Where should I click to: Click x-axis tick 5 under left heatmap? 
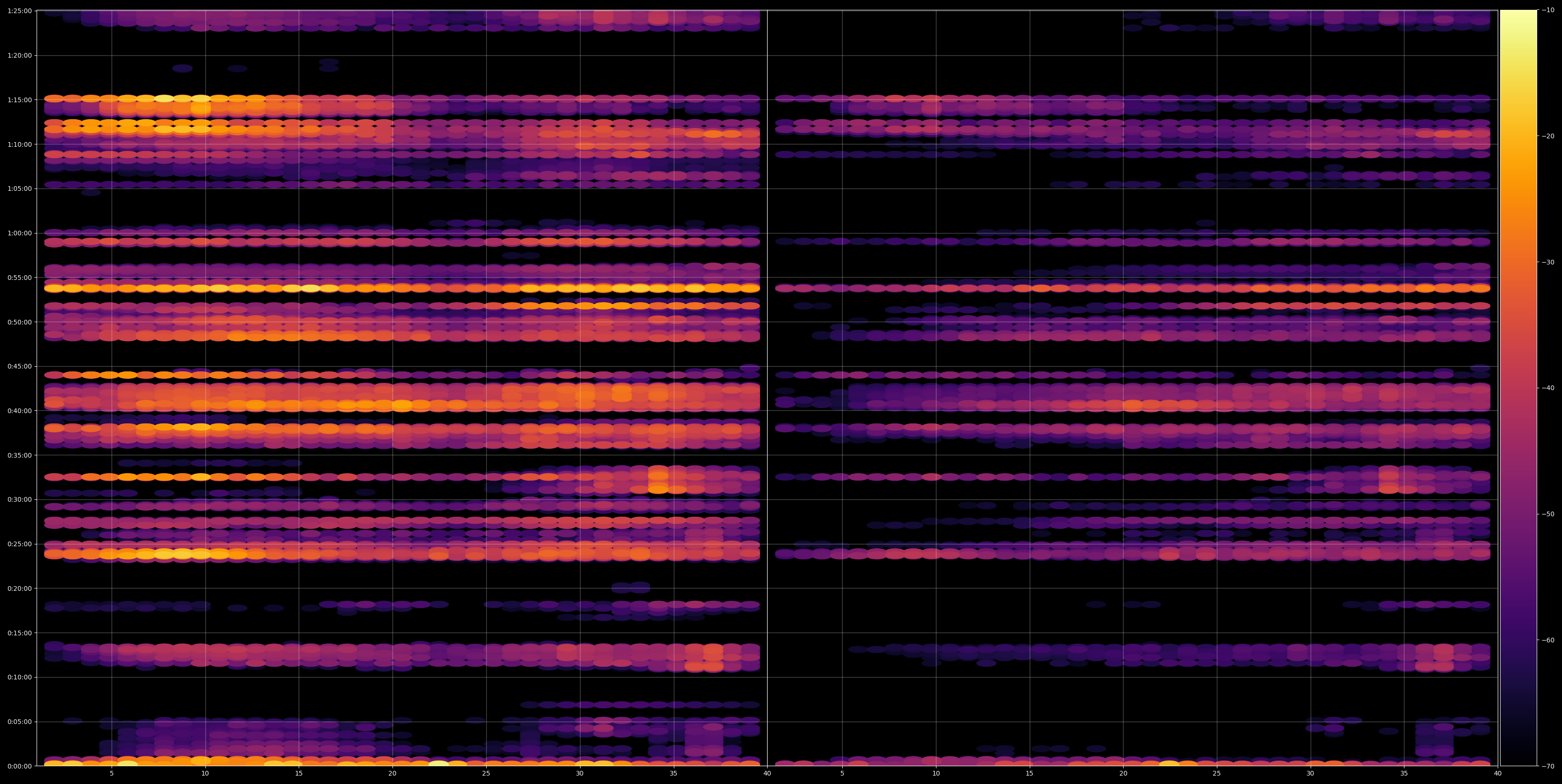[x=112, y=774]
